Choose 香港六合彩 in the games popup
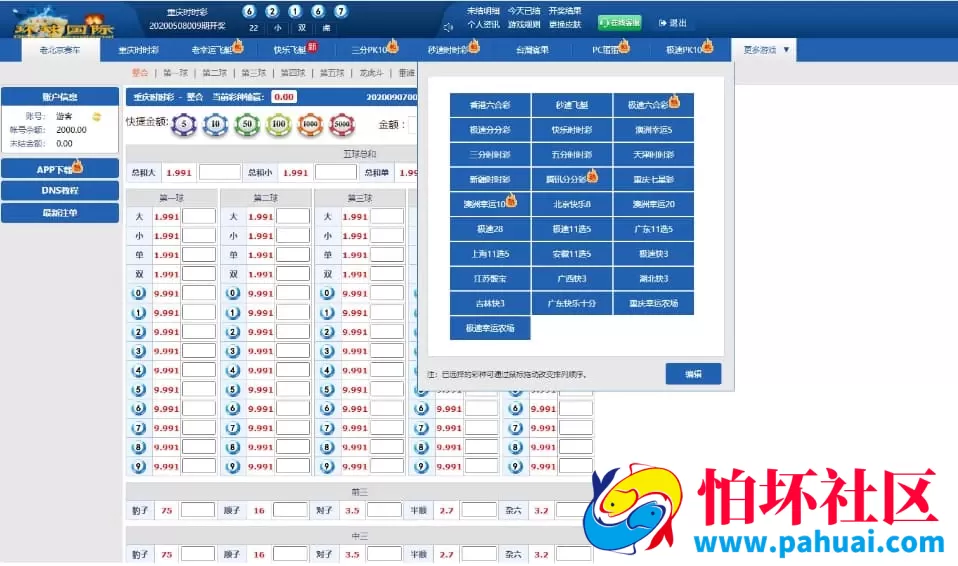The width and height of the screenshot is (958, 566). [490, 105]
